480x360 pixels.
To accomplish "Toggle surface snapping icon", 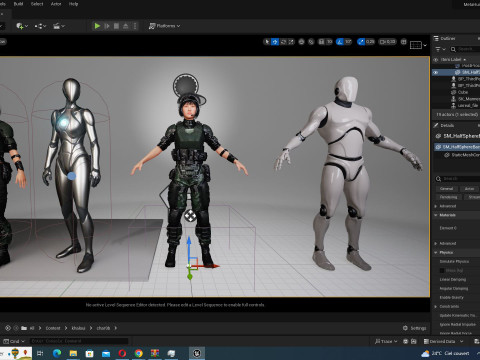I will click(x=311, y=42).
